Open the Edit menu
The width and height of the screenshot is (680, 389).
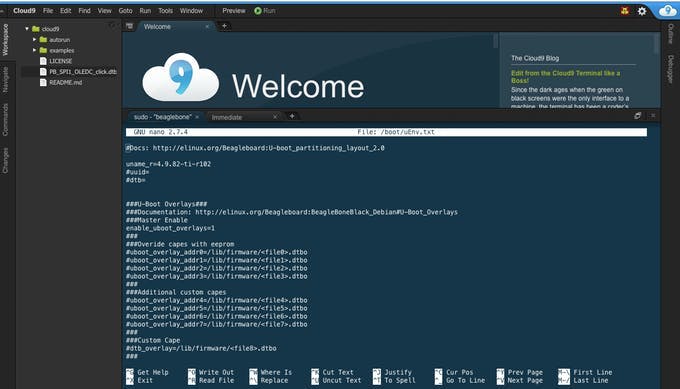(65, 11)
